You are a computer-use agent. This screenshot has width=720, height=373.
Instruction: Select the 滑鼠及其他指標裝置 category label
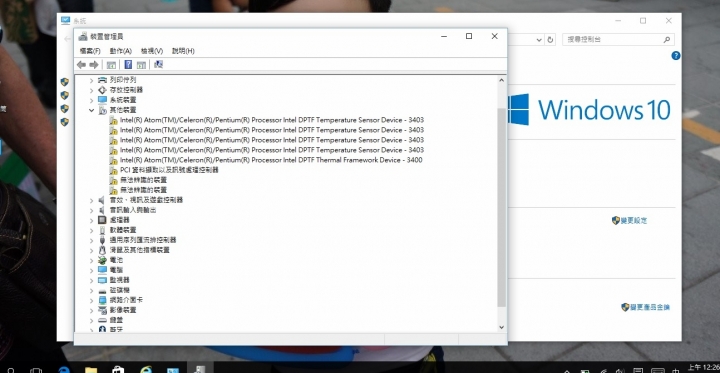(140, 250)
